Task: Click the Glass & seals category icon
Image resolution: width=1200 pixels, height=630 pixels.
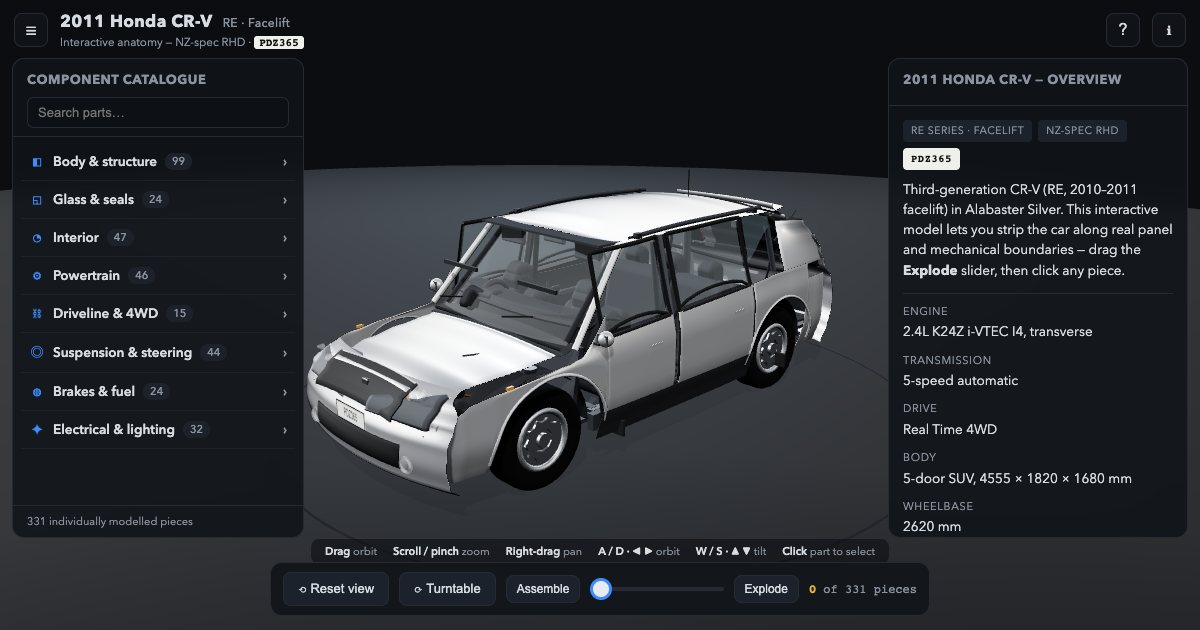Action: click(37, 200)
